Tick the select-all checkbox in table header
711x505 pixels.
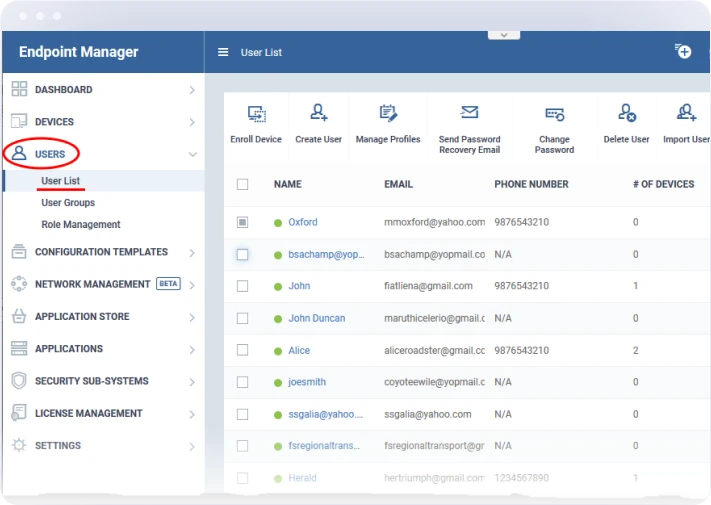(x=242, y=184)
